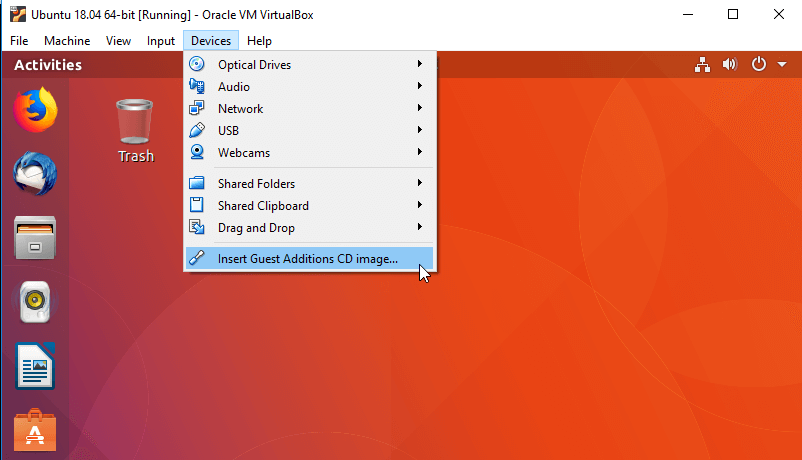Viewport: 802px width, 460px height.
Task: Launch Firefox from the Ubuntu dock
Action: [x=35, y=110]
